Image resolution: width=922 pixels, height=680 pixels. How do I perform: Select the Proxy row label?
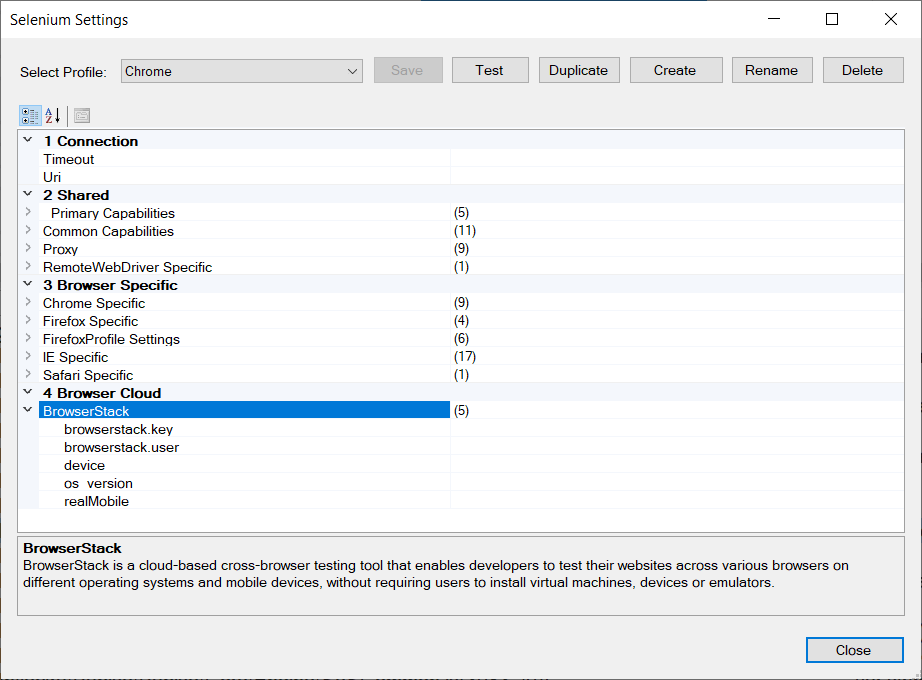pyautogui.click(x=60, y=249)
